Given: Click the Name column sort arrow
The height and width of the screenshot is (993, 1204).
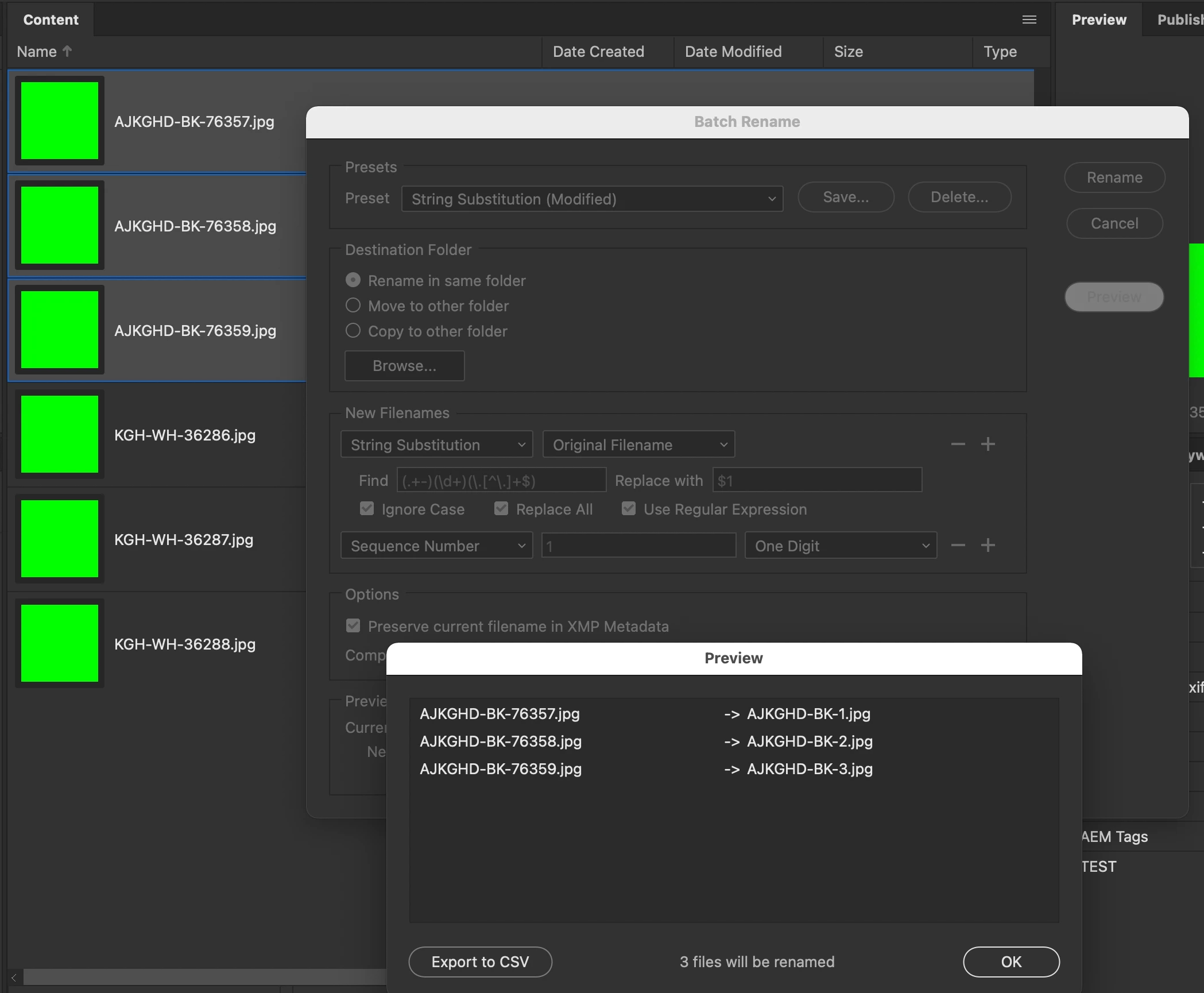Looking at the screenshot, I should point(67,51).
